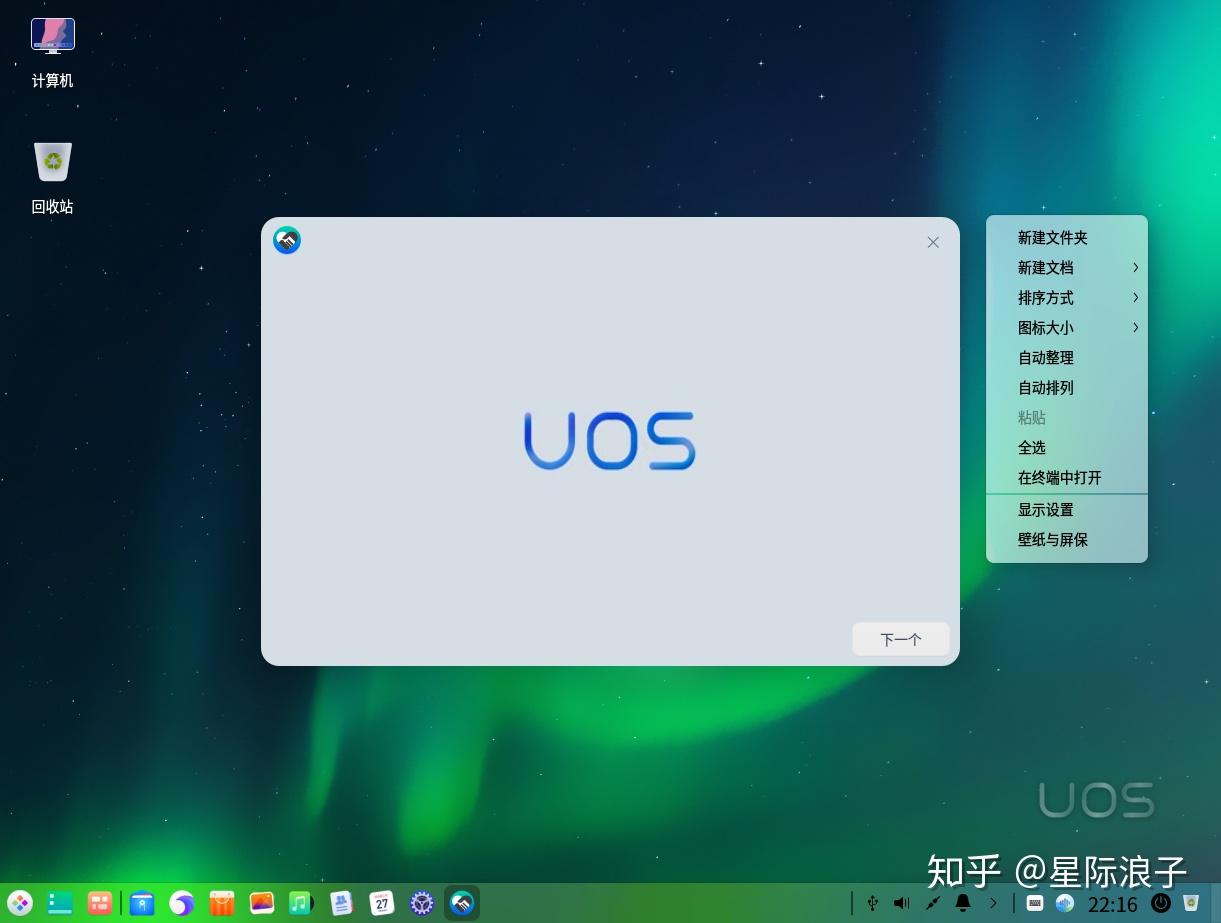Mute the system volume from the tray
1221x923 pixels.
[902, 903]
